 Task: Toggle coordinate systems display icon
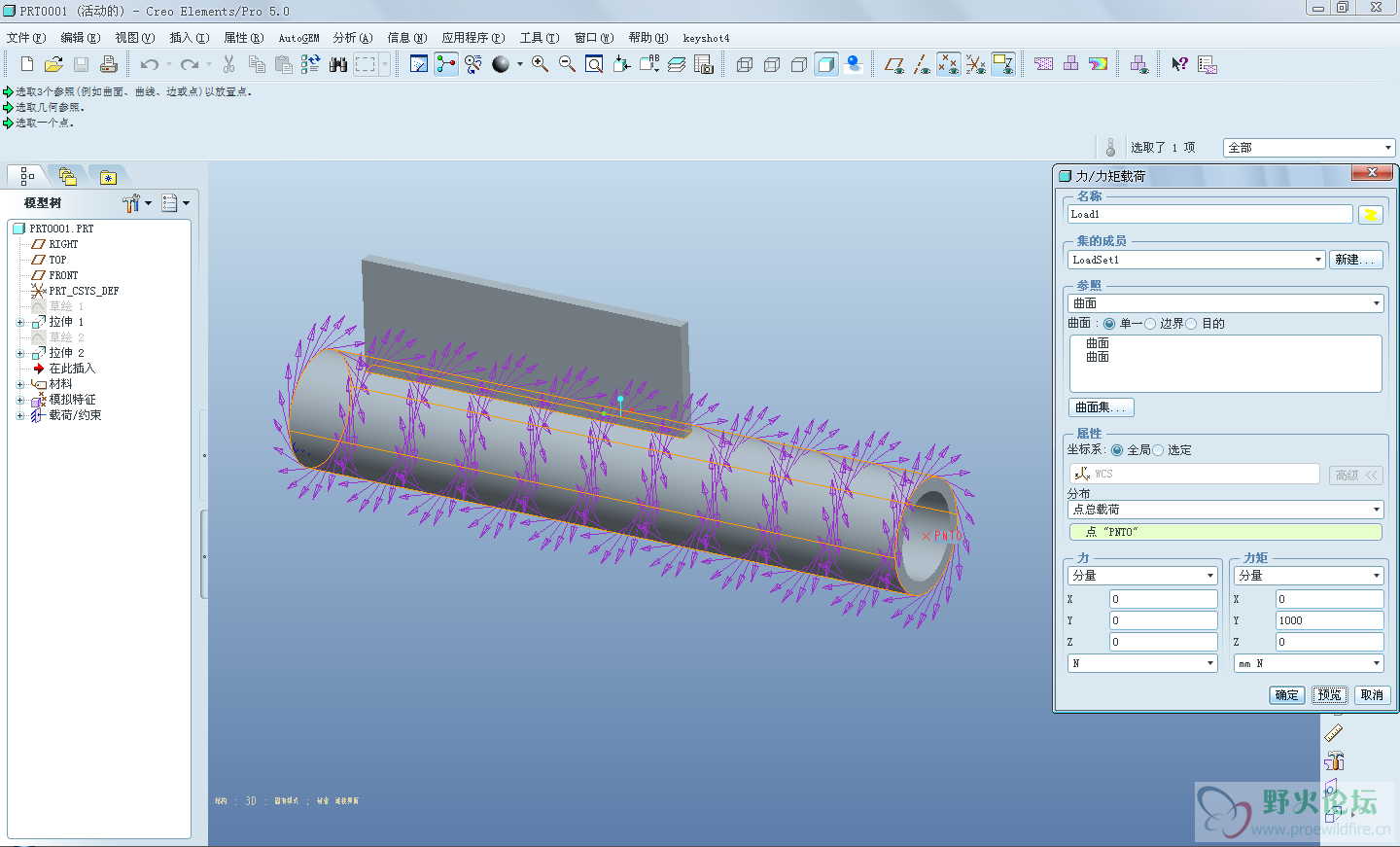tap(976, 64)
